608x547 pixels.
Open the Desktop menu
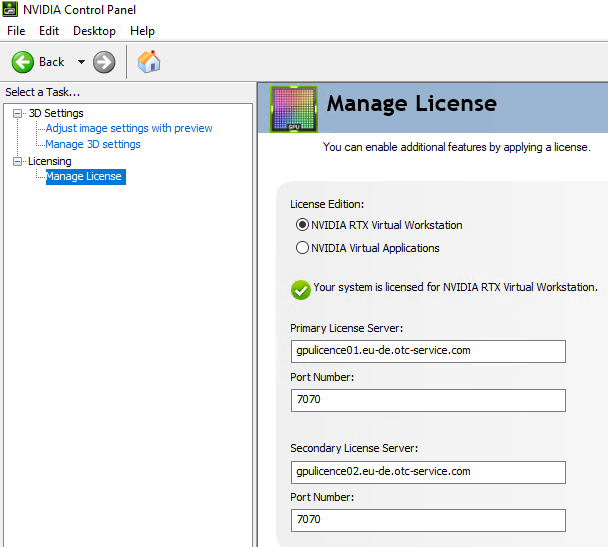click(94, 31)
